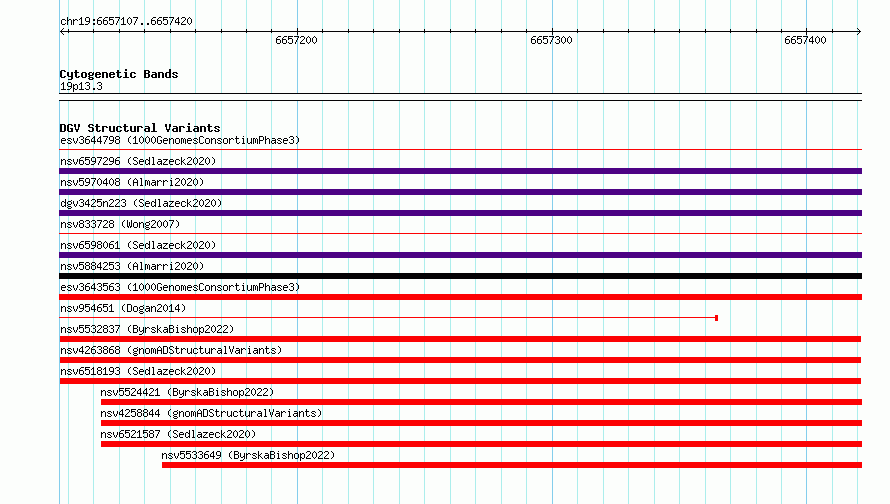
Task: Click the thin red line under nsv833728
Action: click(460, 234)
